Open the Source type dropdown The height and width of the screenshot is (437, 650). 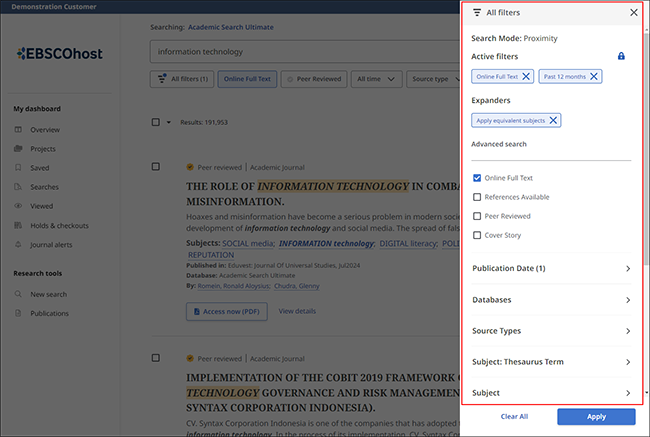(434, 79)
